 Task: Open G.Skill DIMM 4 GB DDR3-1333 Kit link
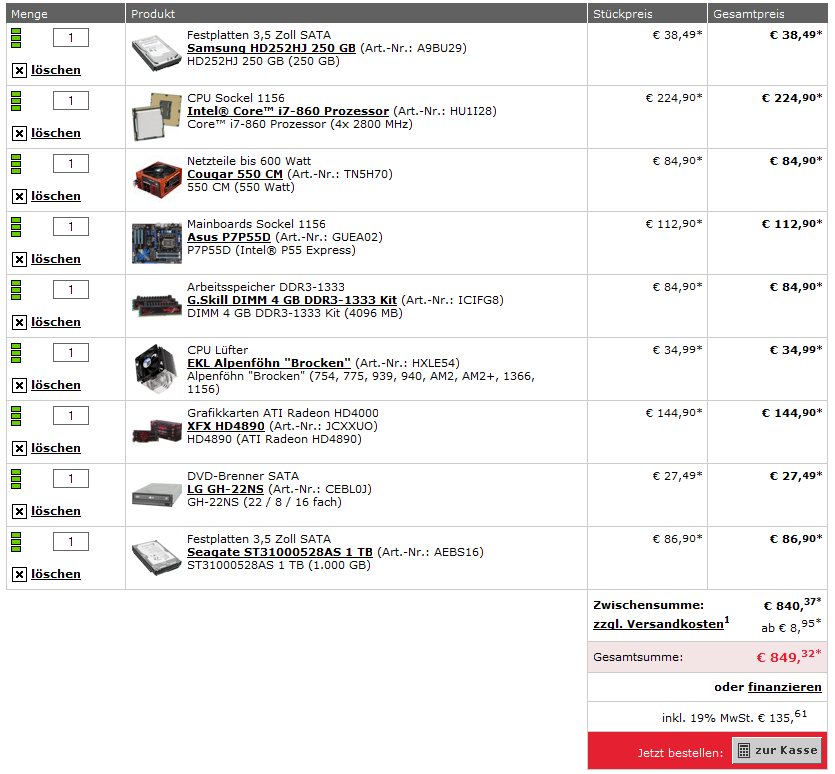pyautogui.click(x=292, y=300)
